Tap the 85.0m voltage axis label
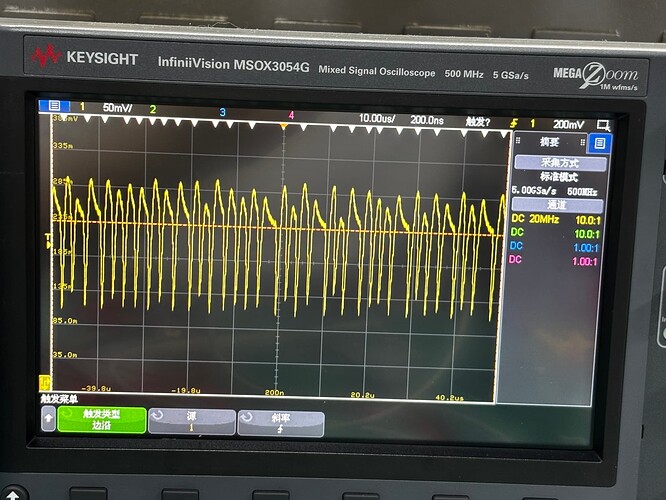Screen dimensions: 666x500 65,320
